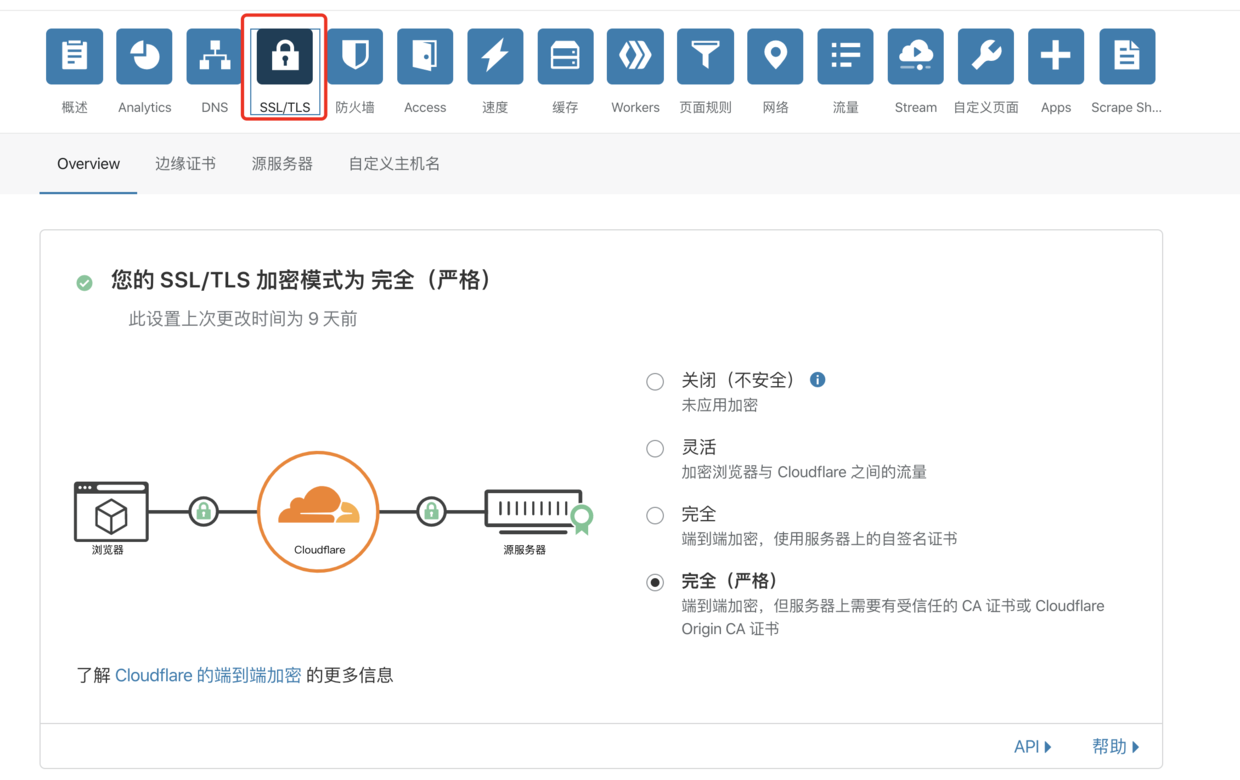Open the Stream cloud icon
This screenshot has width=1240, height=780.
tap(915, 56)
